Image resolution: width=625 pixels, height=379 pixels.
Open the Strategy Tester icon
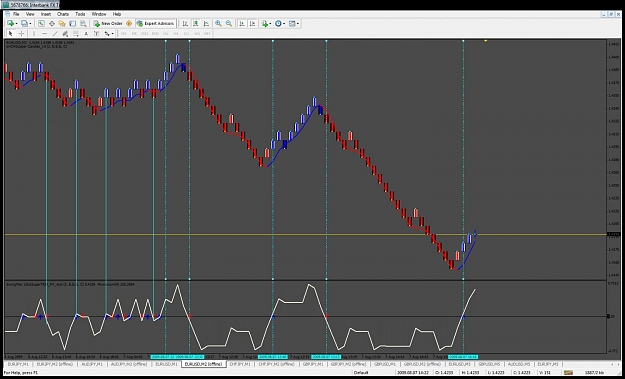click(x=83, y=24)
